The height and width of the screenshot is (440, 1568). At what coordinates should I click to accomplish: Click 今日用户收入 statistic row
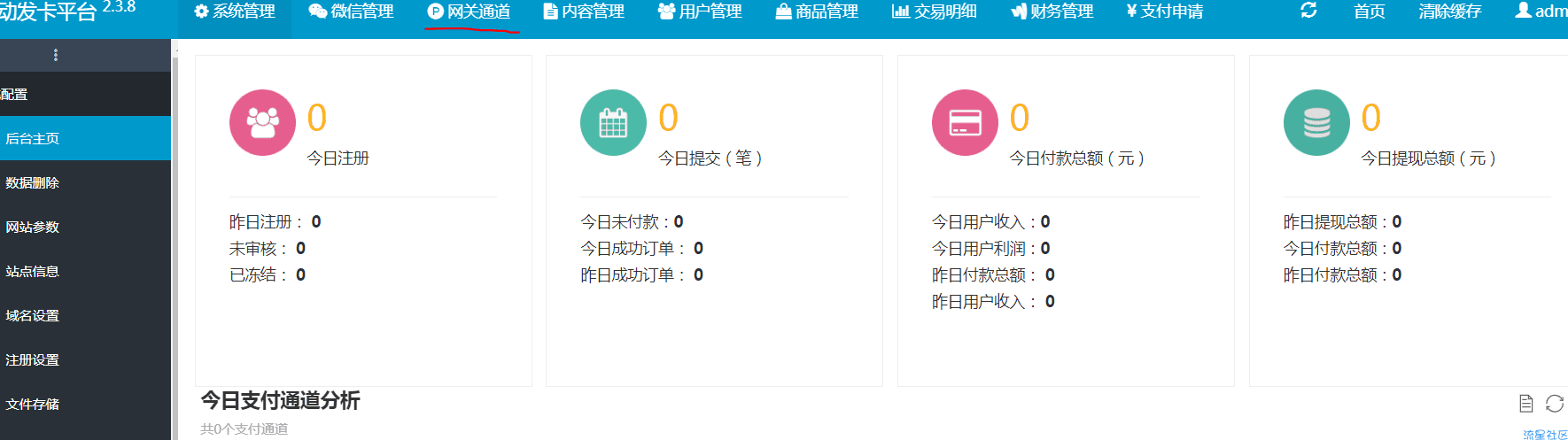point(991,221)
